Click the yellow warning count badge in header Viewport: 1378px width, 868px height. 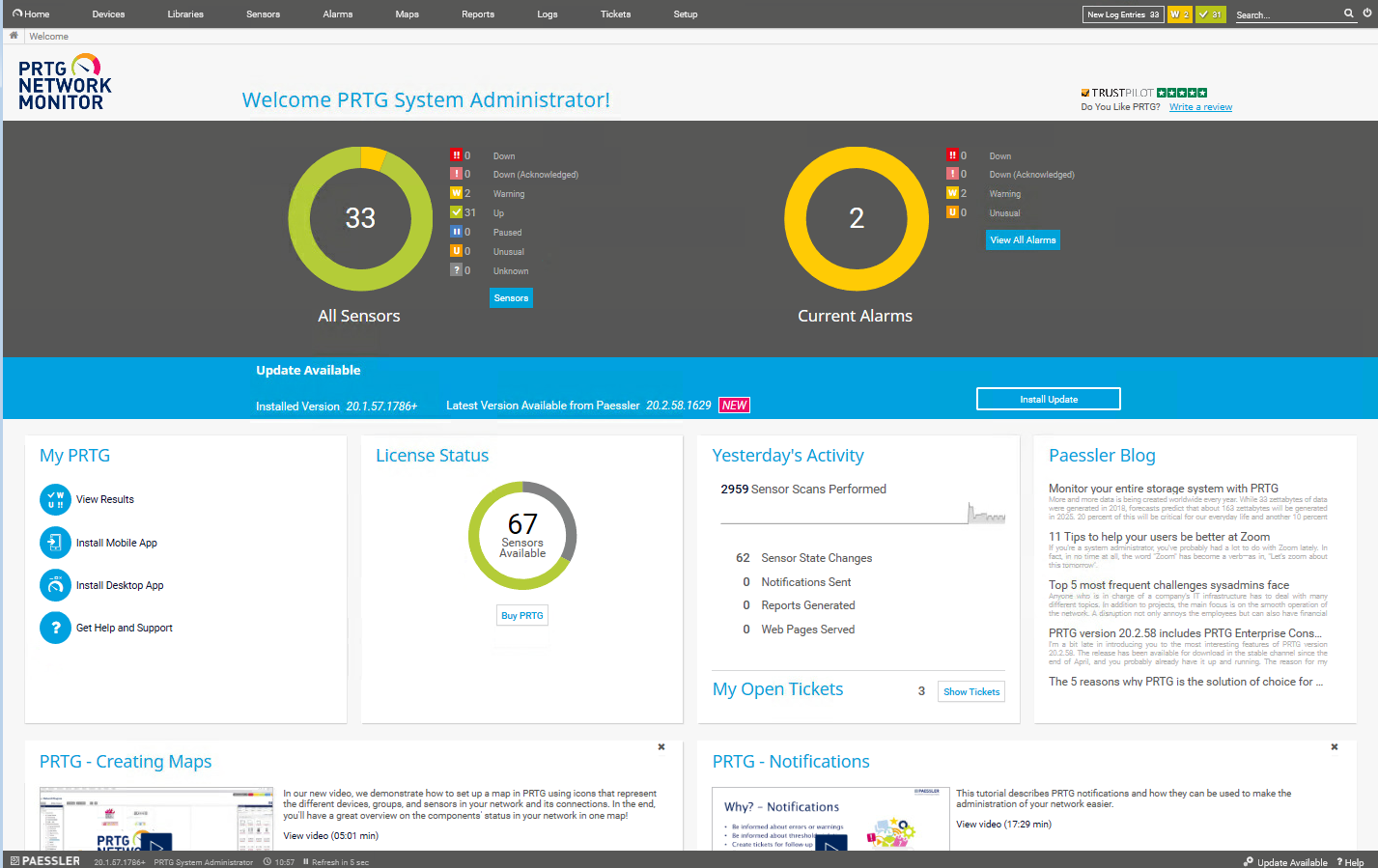click(1179, 14)
